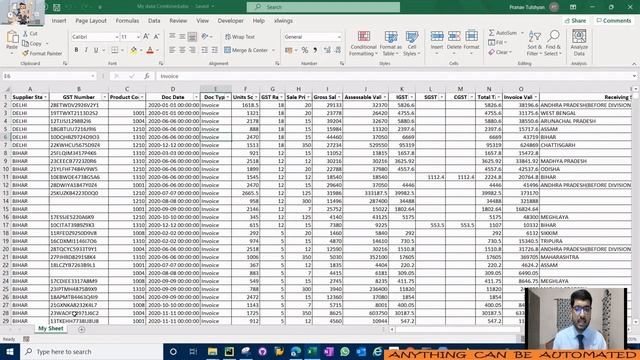
Task: Open Find & Select menu
Action: (553, 43)
